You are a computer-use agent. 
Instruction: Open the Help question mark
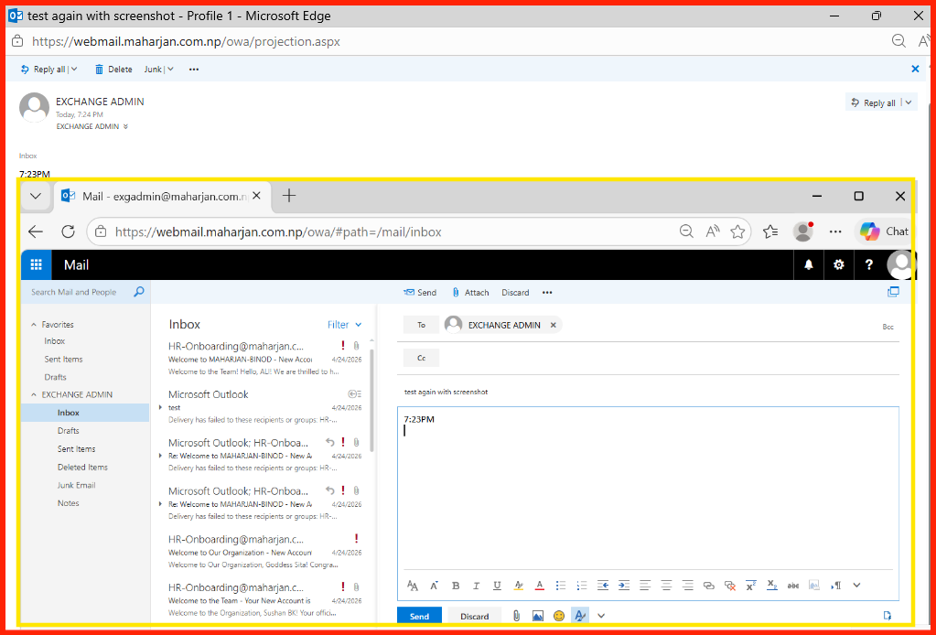869,265
